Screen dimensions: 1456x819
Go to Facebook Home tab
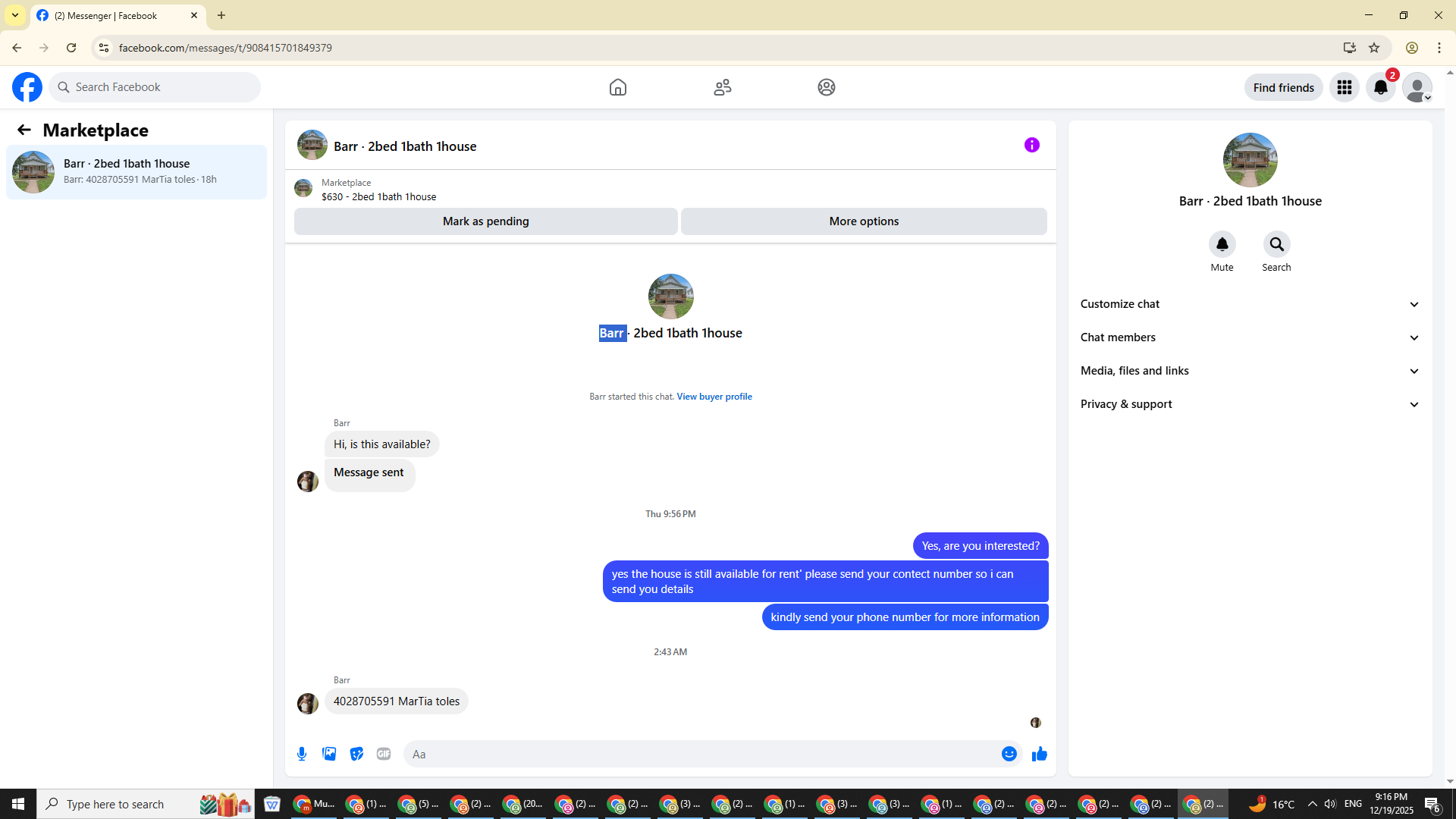[x=617, y=87]
